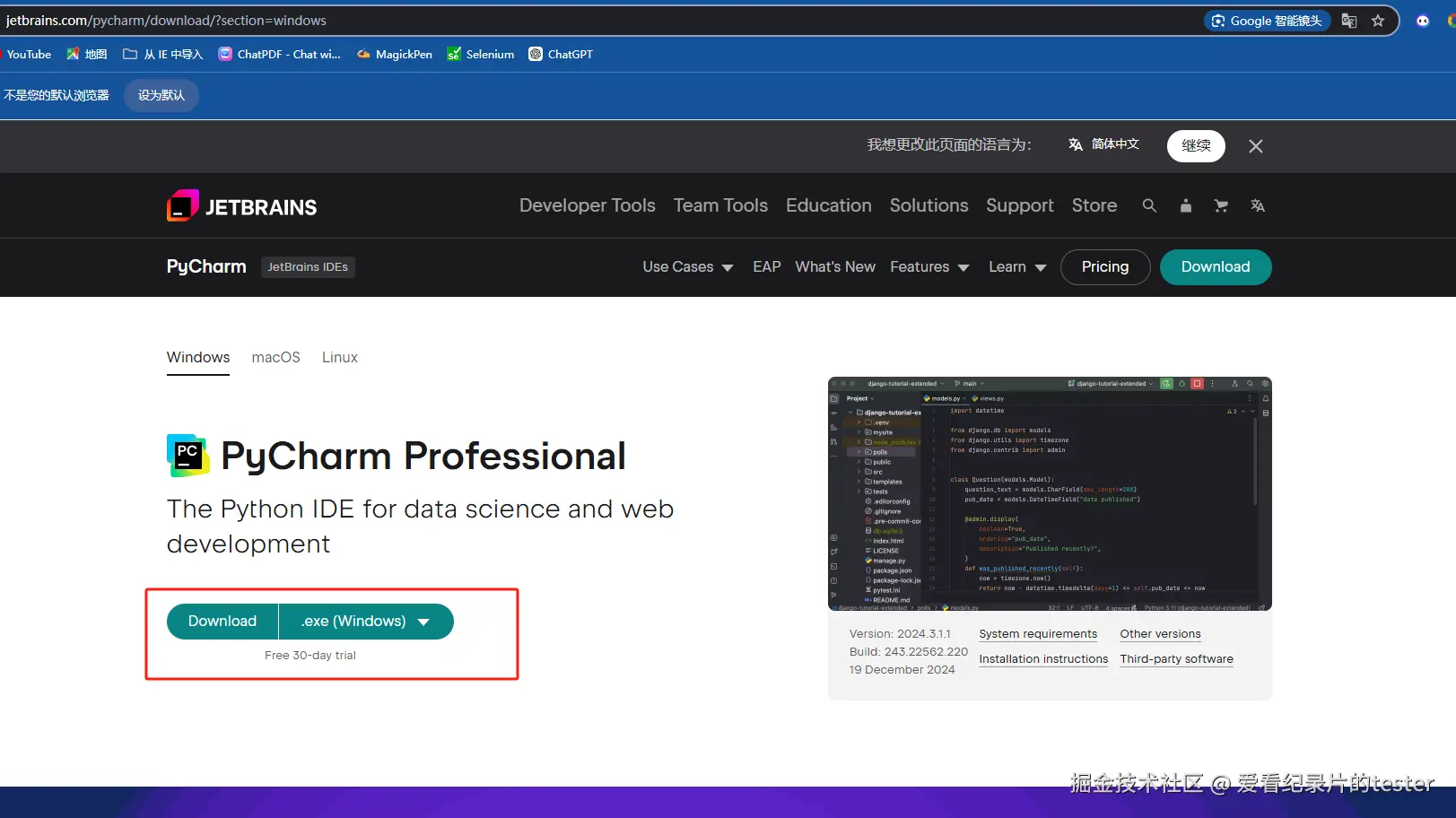Bookmark this page with the star icon
The image size is (1456, 818).
point(1378,21)
